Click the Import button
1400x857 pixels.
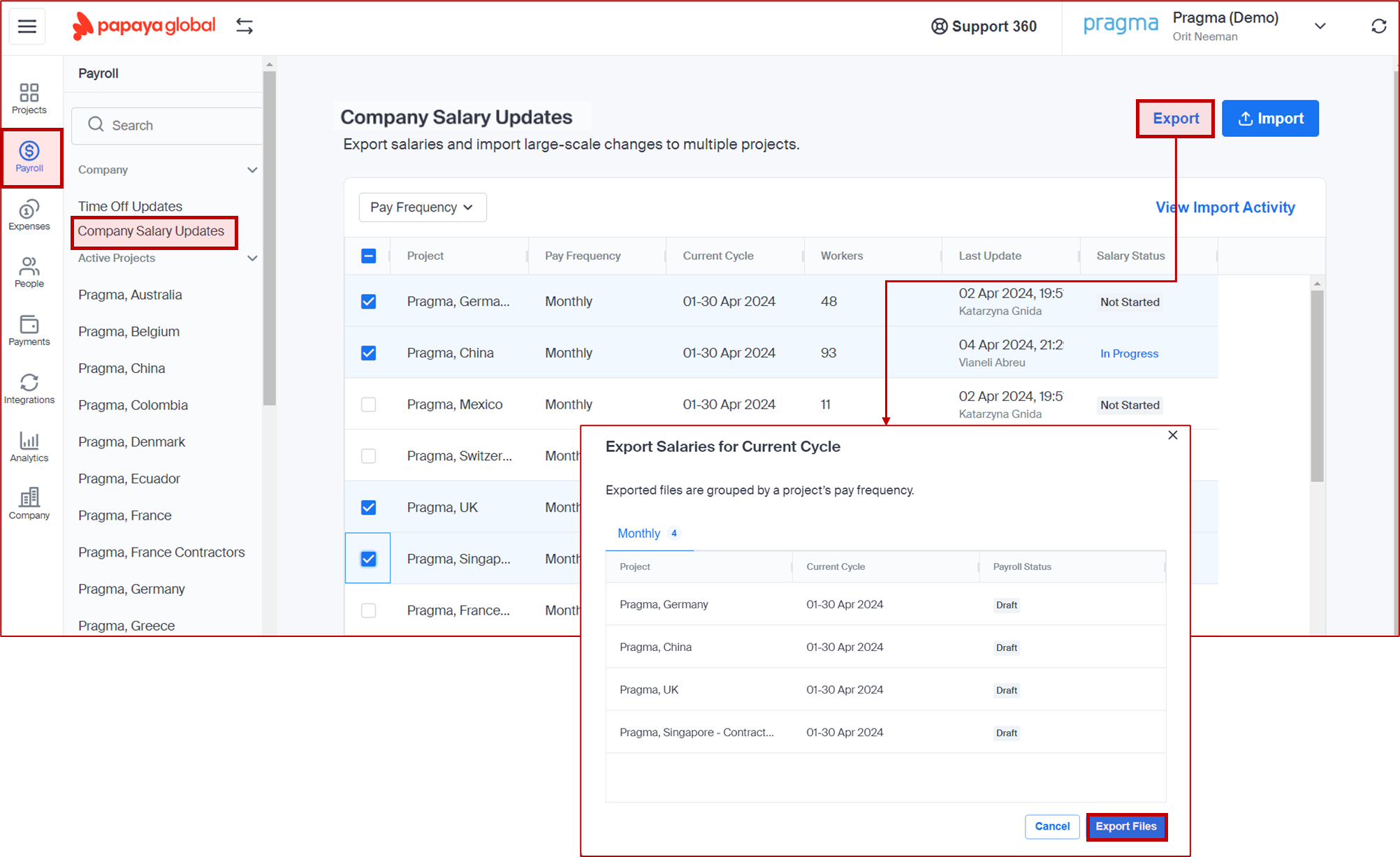[1270, 118]
